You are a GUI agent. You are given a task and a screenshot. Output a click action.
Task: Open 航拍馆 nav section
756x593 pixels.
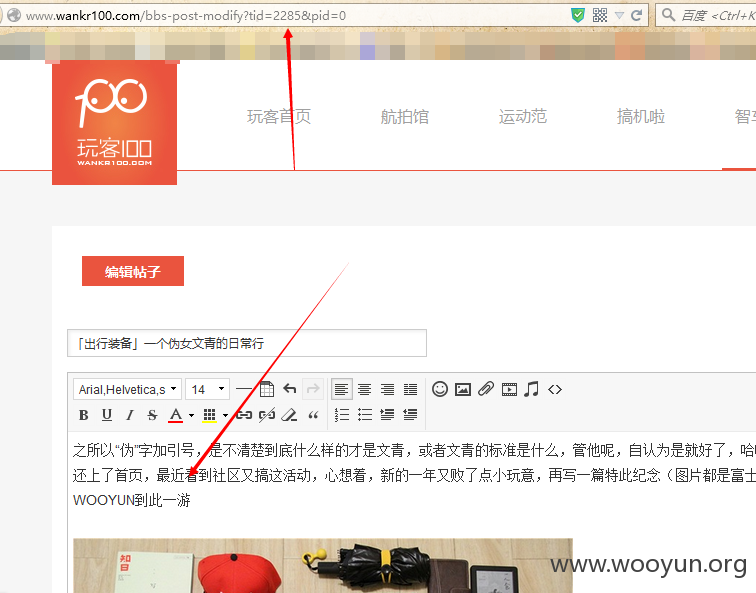point(405,117)
